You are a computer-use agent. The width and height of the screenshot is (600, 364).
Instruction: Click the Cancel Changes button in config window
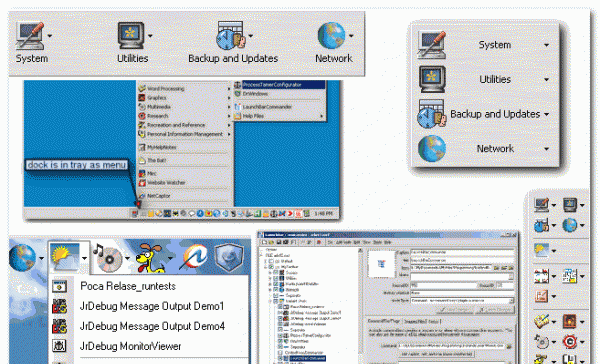coord(495,310)
